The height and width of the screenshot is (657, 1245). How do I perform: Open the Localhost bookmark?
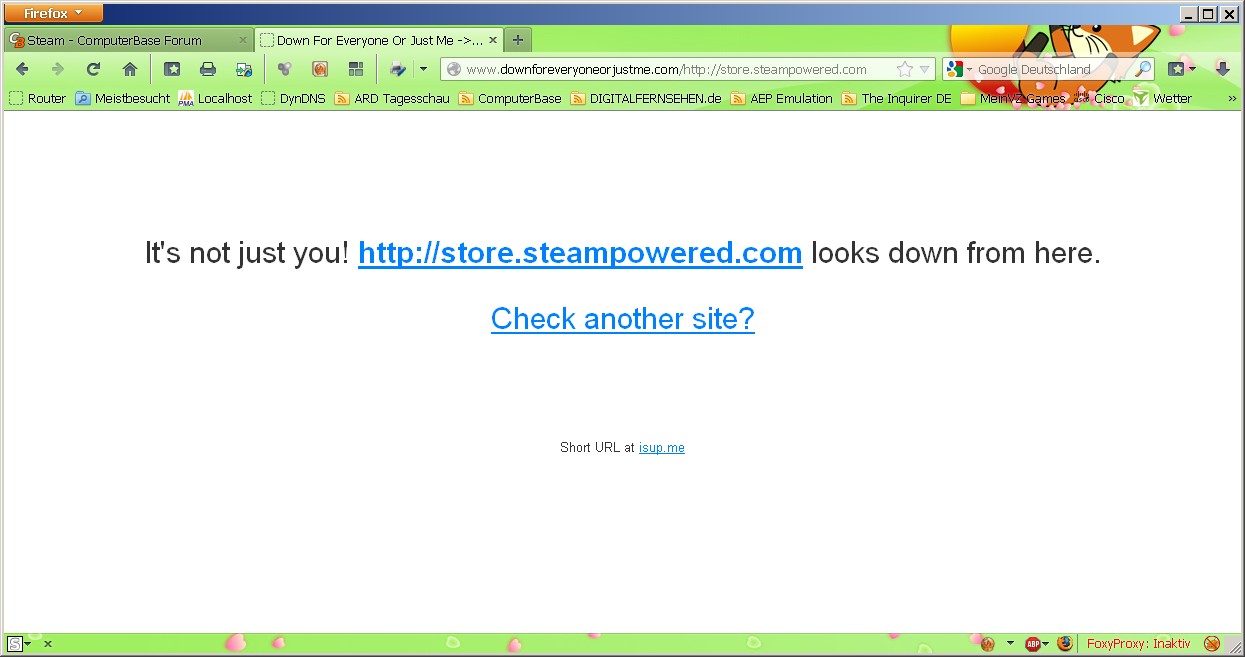[215, 98]
